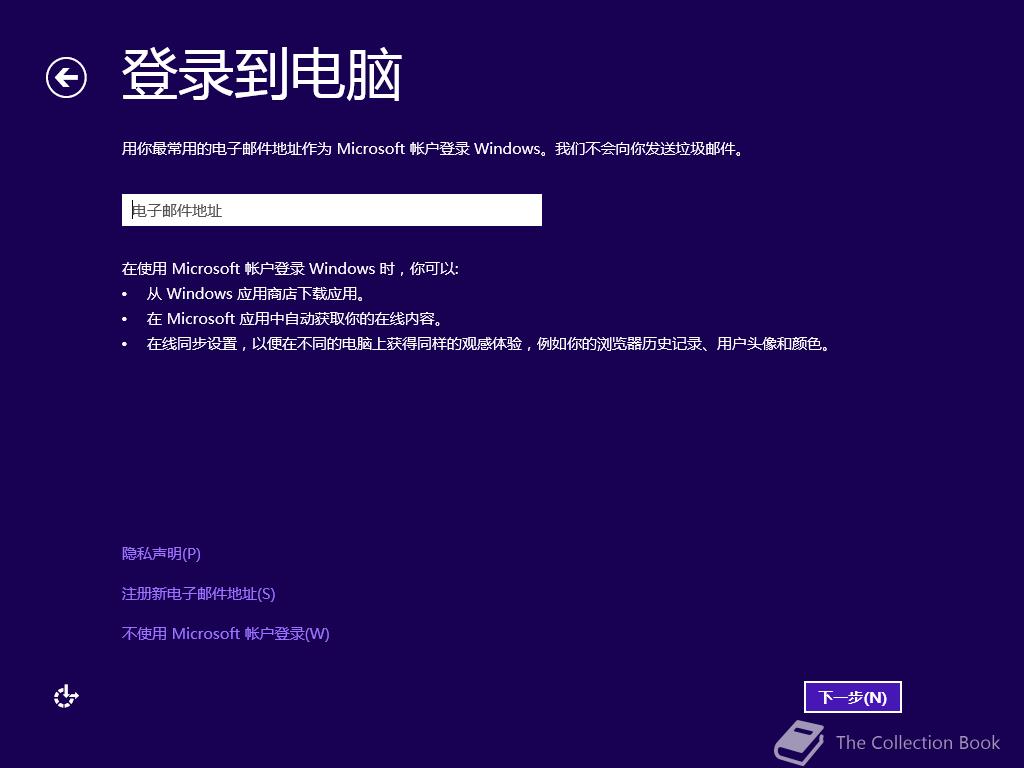Select the 登录到电脑 page title
Image resolution: width=1024 pixels, height=768 pixels.
262,74
